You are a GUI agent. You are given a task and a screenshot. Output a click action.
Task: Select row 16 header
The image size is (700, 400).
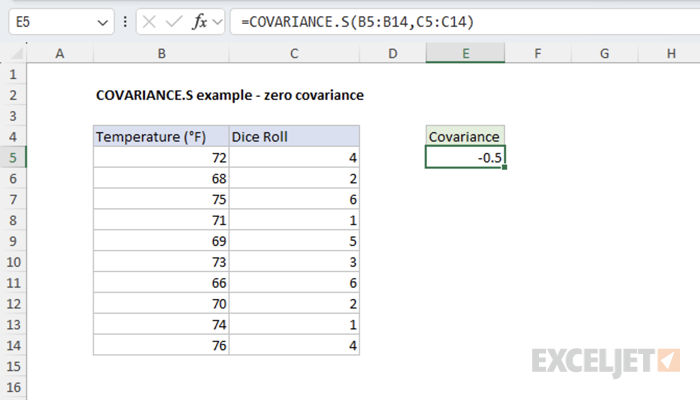click(x=13, y=387)
